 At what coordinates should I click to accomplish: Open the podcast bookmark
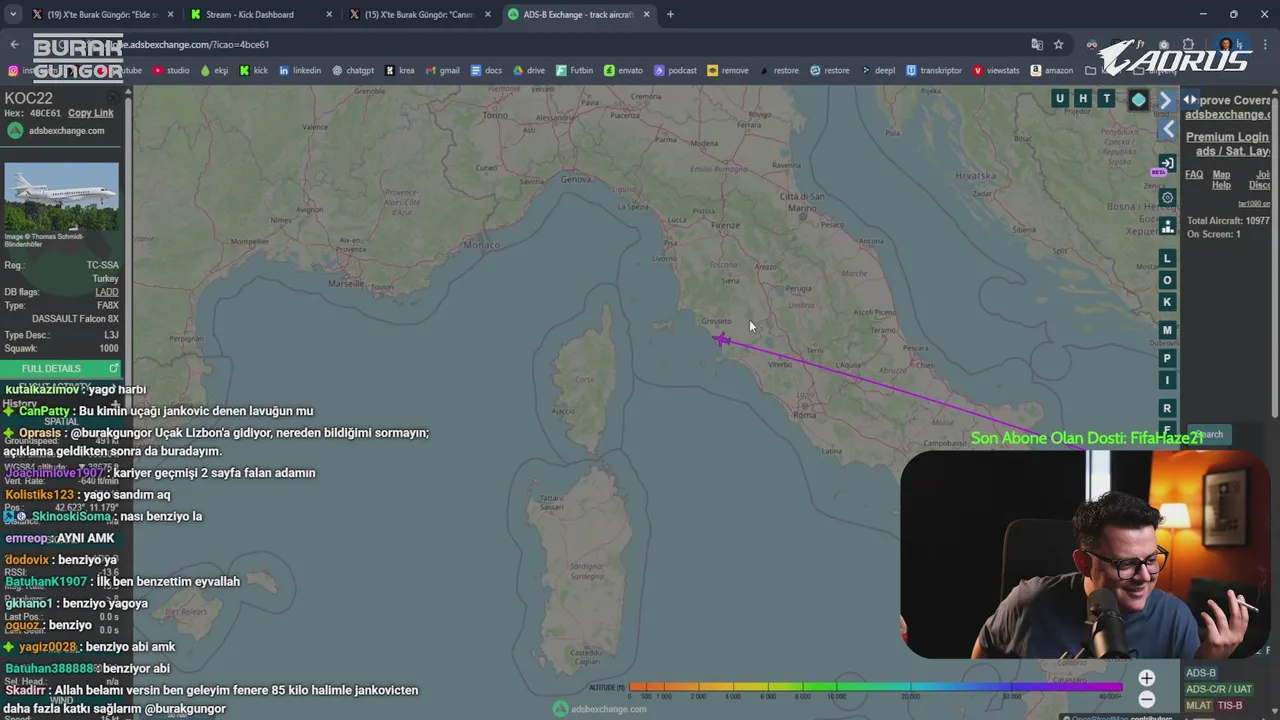[x=675, y=70]
